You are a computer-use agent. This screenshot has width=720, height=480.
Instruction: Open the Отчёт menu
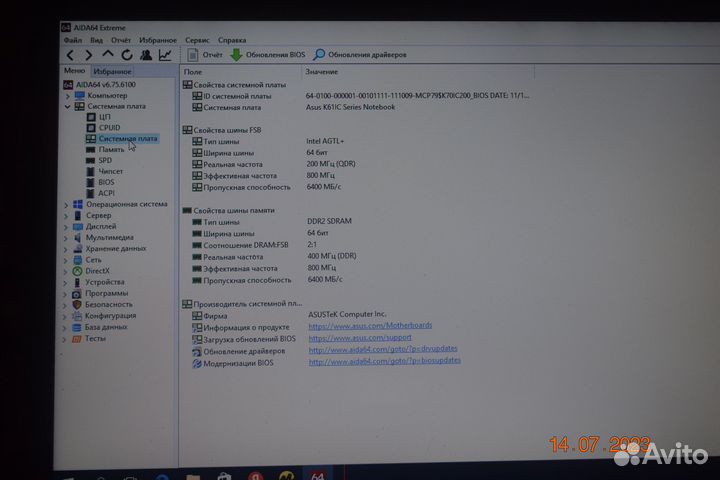click(121, 40)
